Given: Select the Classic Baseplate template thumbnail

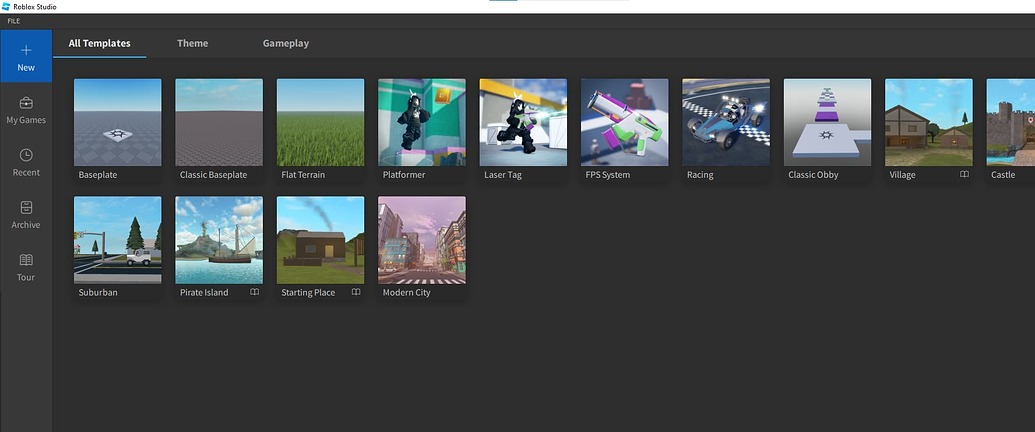Looking at the screenshot, I should (219, 122).
